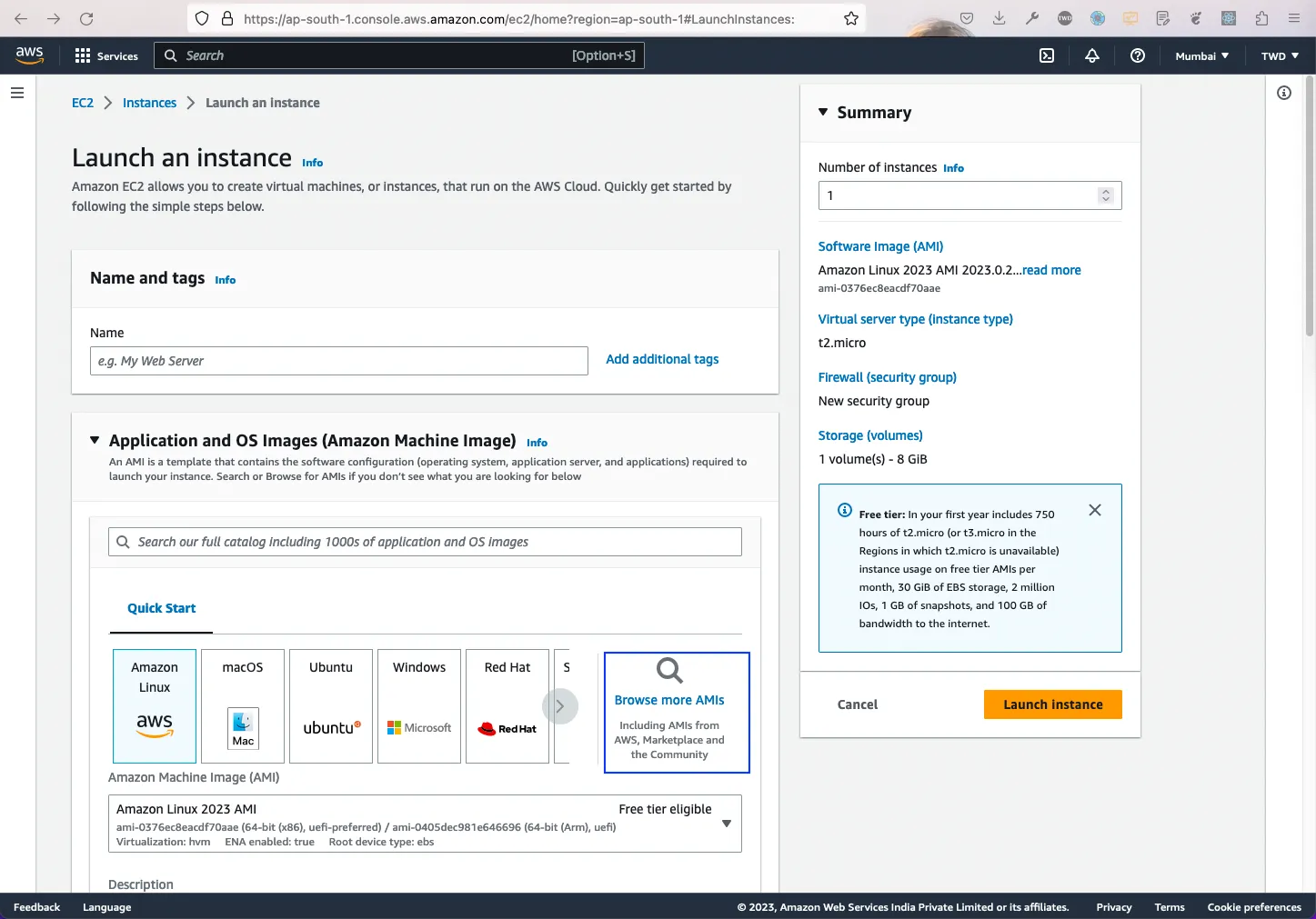This screenshot has height=919, width=1316.
Task: Open the Mumbai region dropdown
Action: (x=1202, y=55)
